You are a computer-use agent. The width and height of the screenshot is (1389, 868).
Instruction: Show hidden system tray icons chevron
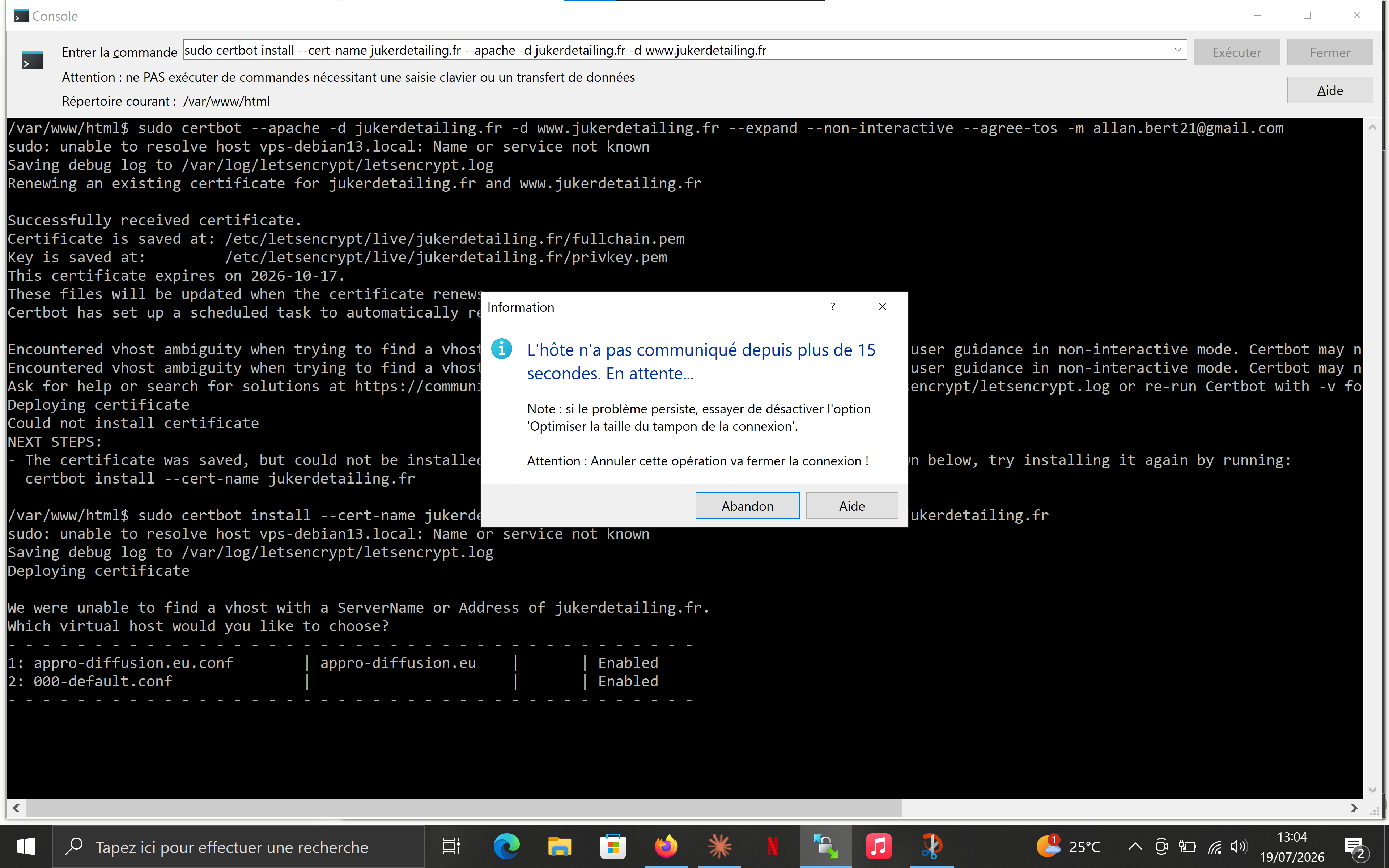(1135, 846)
